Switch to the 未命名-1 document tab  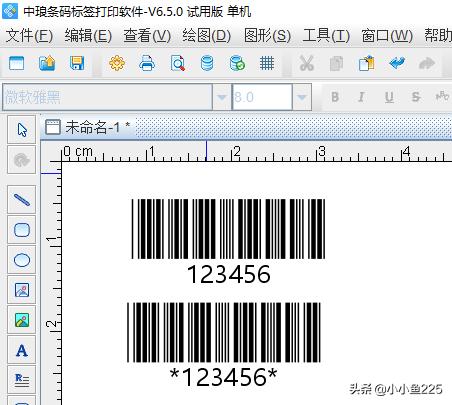(88, 127)
